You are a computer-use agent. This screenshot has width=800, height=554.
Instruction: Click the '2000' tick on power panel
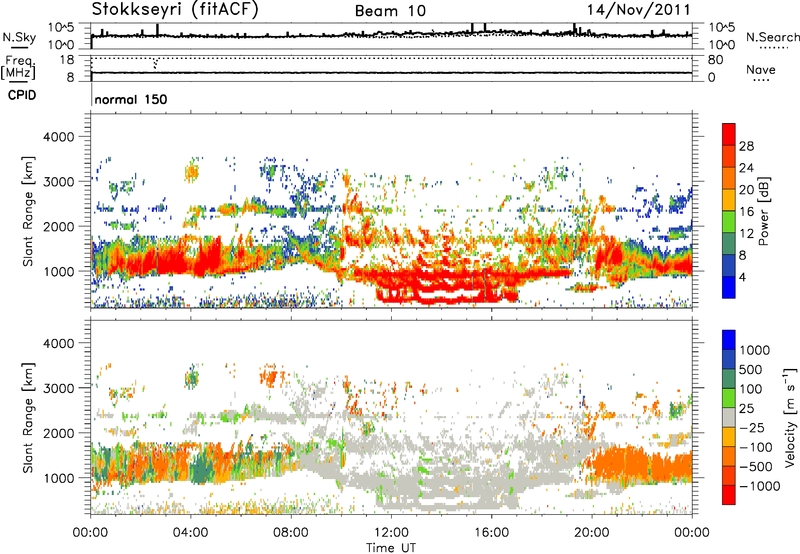(x=58, y=226)
